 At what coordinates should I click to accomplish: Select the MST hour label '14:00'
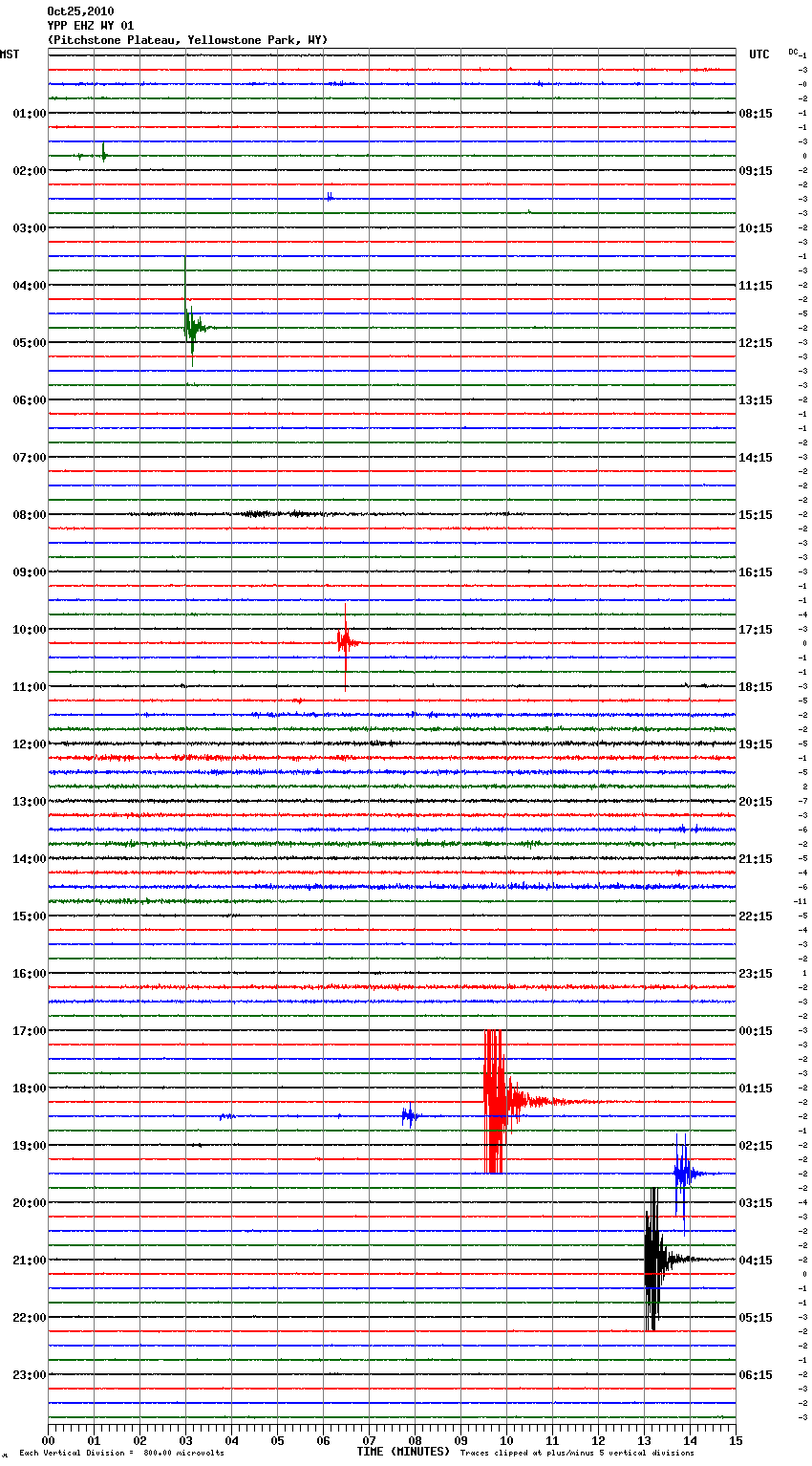coord(29,859)
